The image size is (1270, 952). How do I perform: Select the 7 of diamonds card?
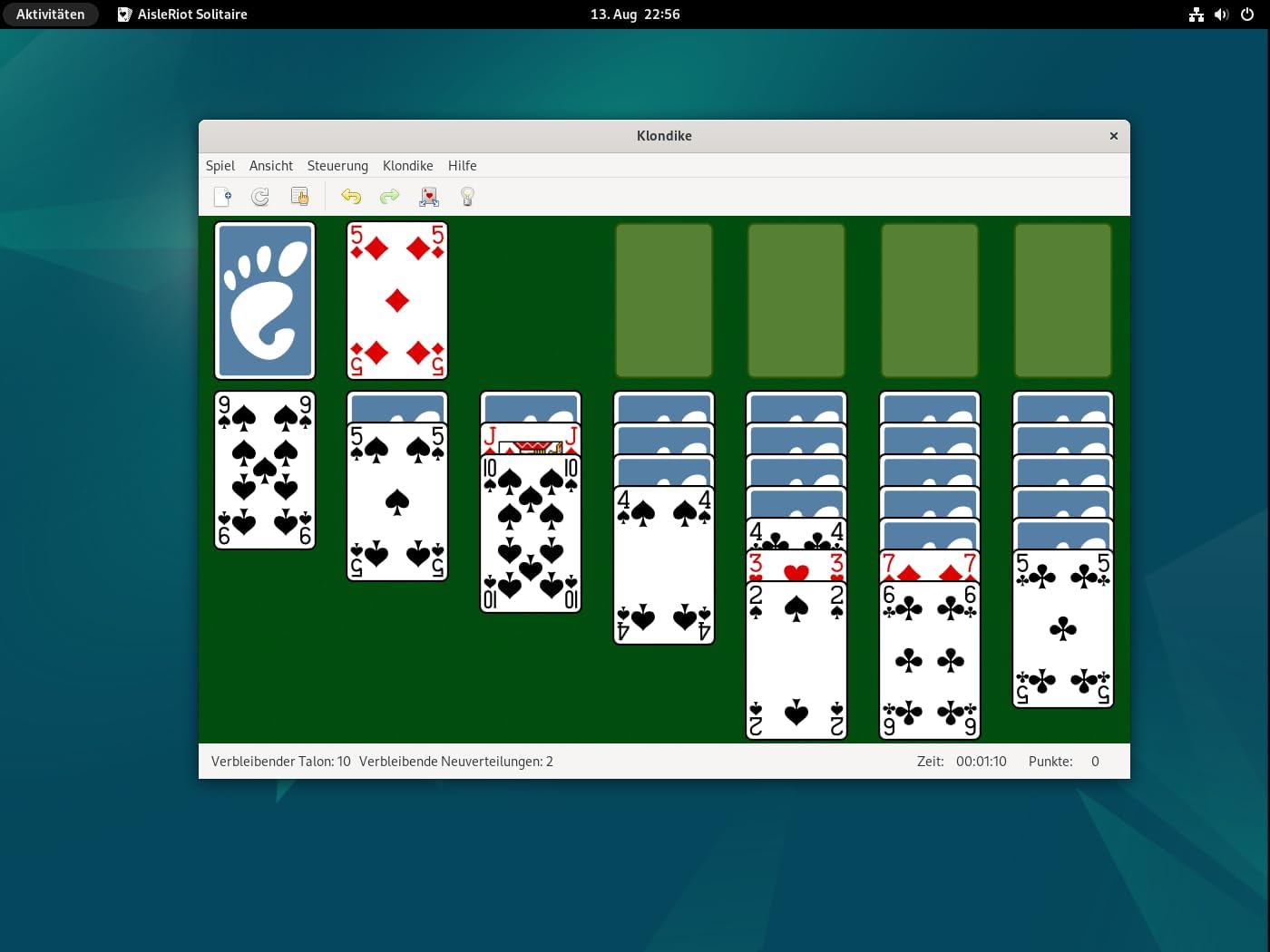[x=930, y=567]
